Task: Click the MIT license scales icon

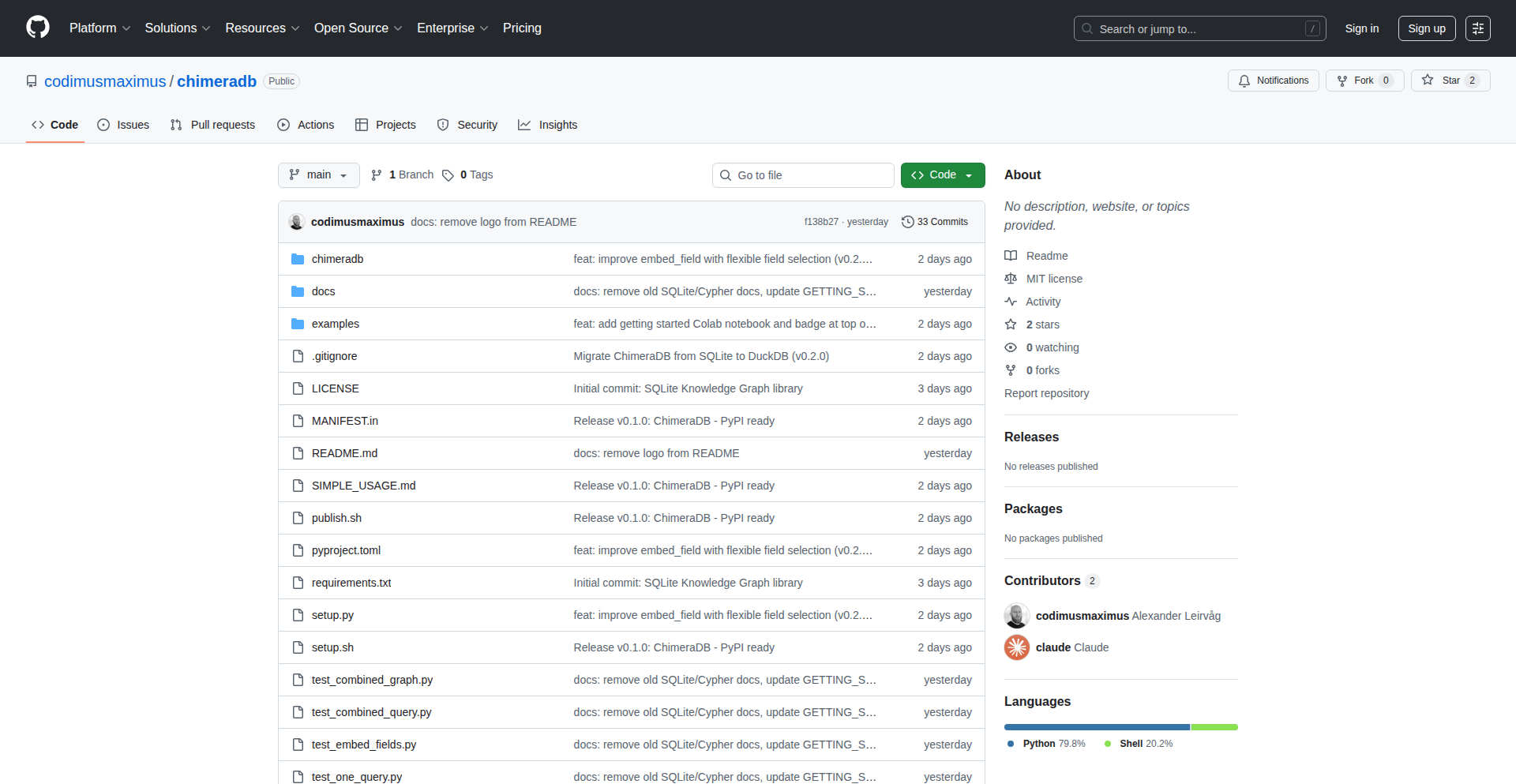Action: click(x=1011, y=279)
